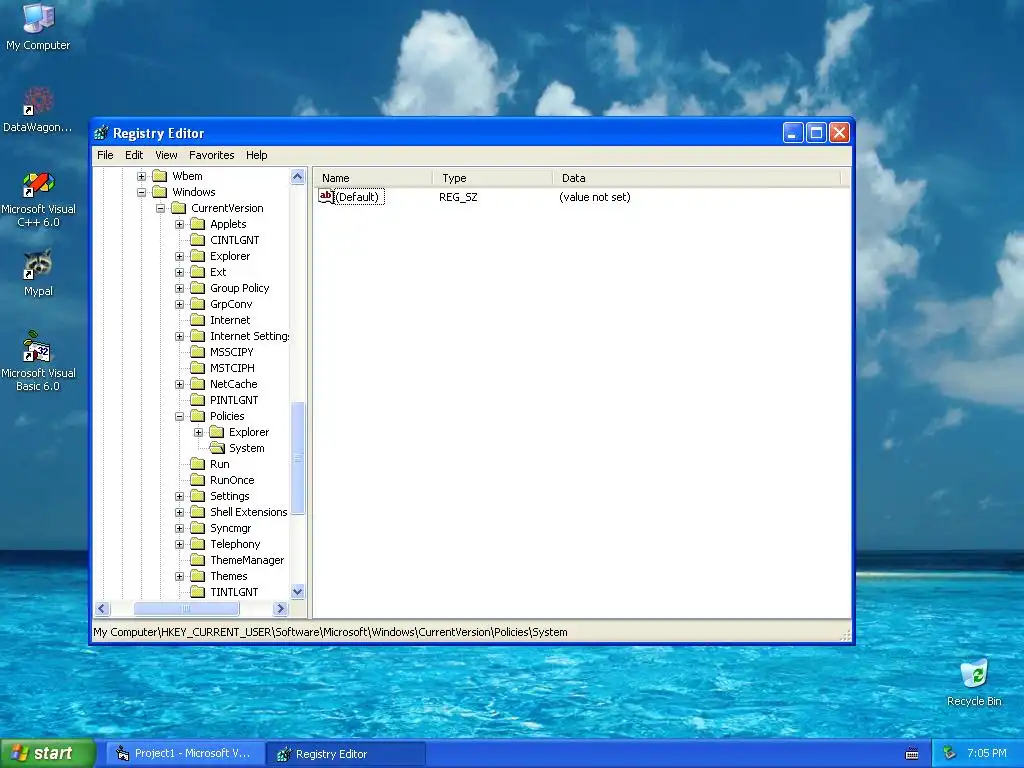Open the View menu
1024x768 pixels.
coord(166,155)
